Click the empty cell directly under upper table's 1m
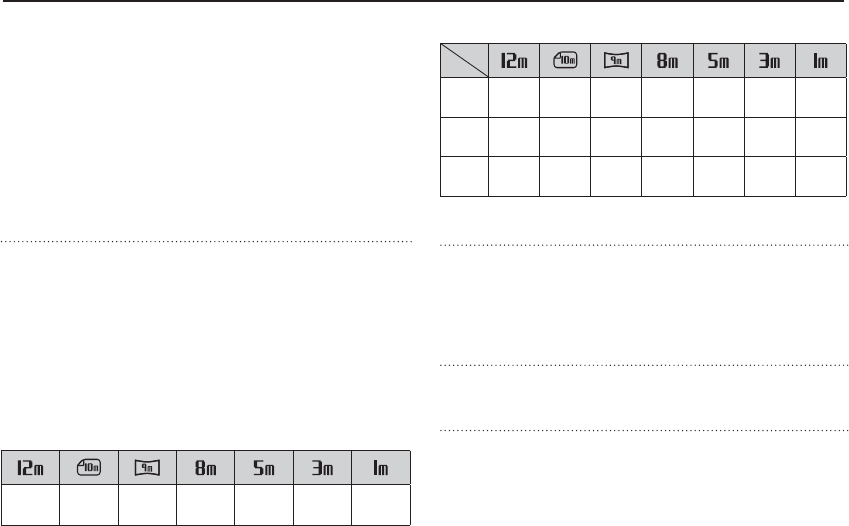 pyautogui.click(x=821, y=98)
